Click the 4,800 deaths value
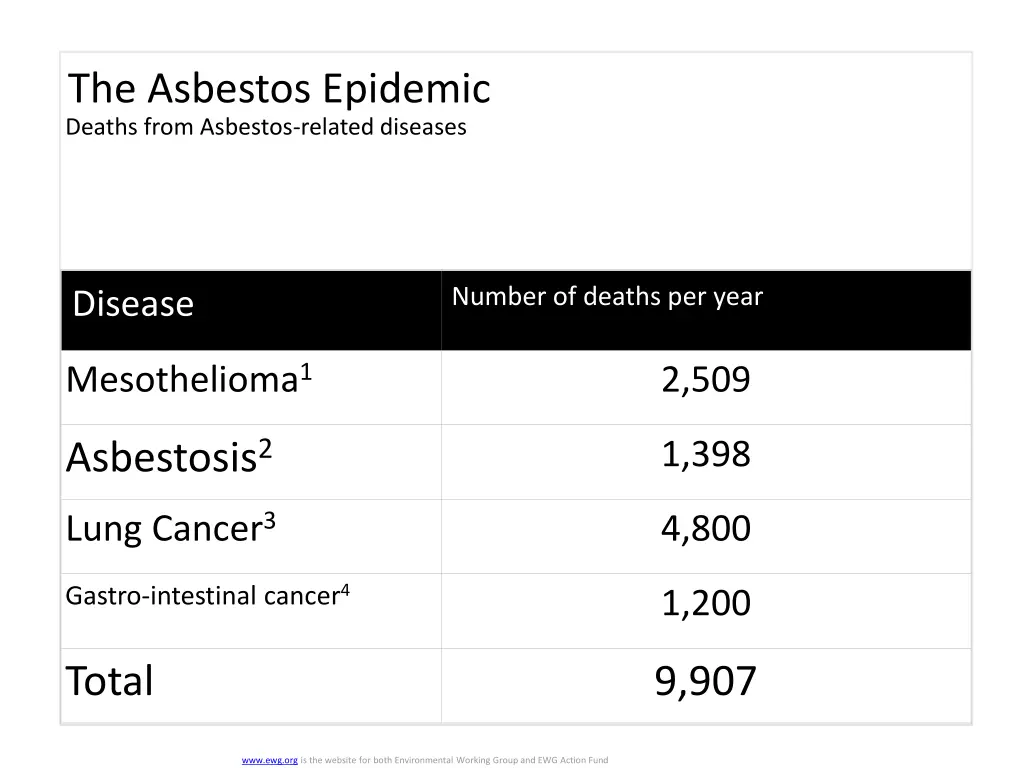 (705, 528)
